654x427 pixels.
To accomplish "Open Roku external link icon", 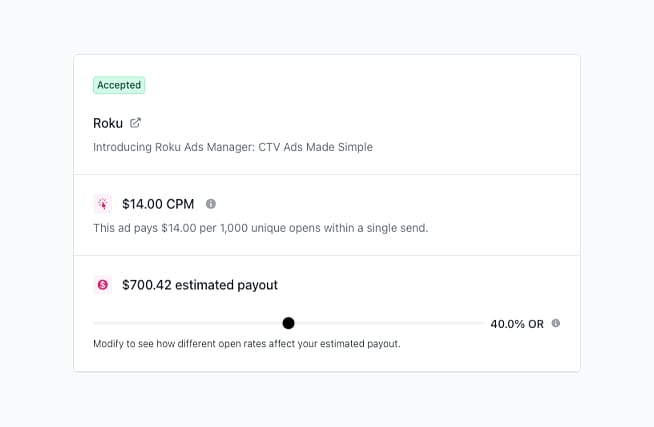I will pyautogui.click(x=135, y=123).
